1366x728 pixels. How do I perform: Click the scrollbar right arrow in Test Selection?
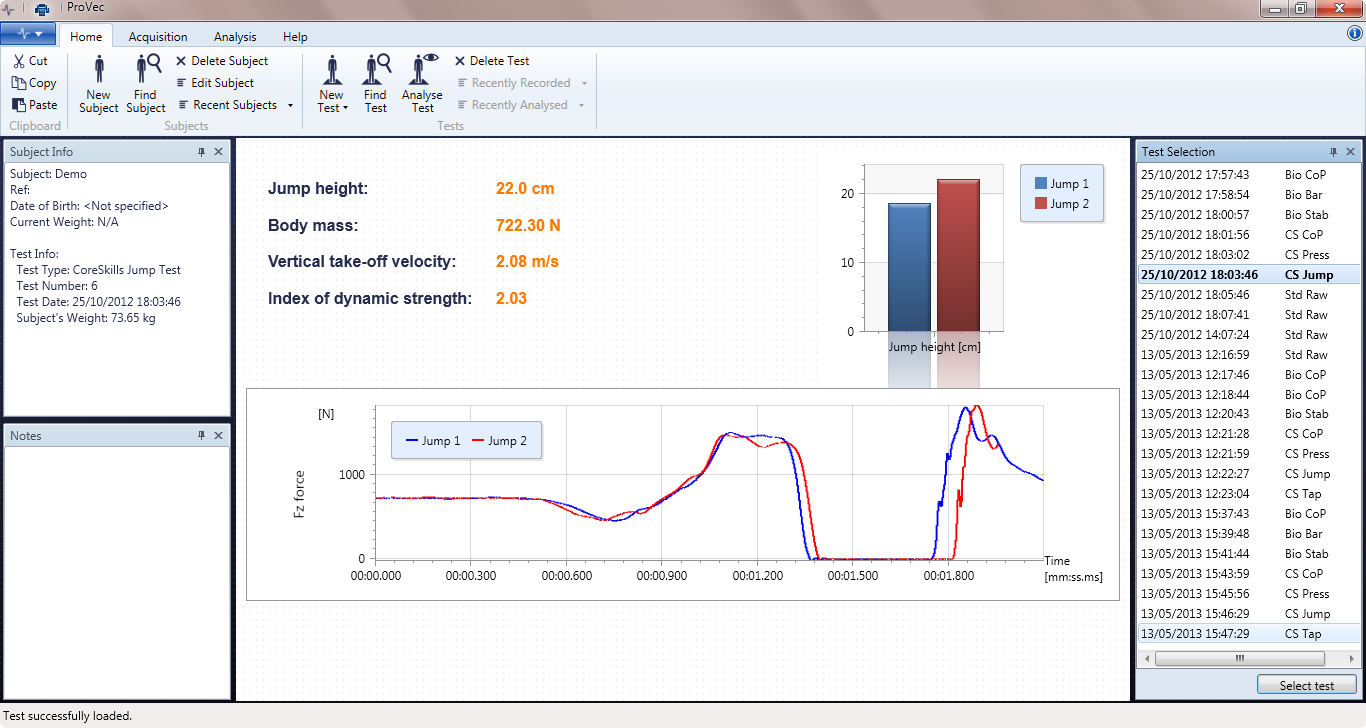(1354, 659)
